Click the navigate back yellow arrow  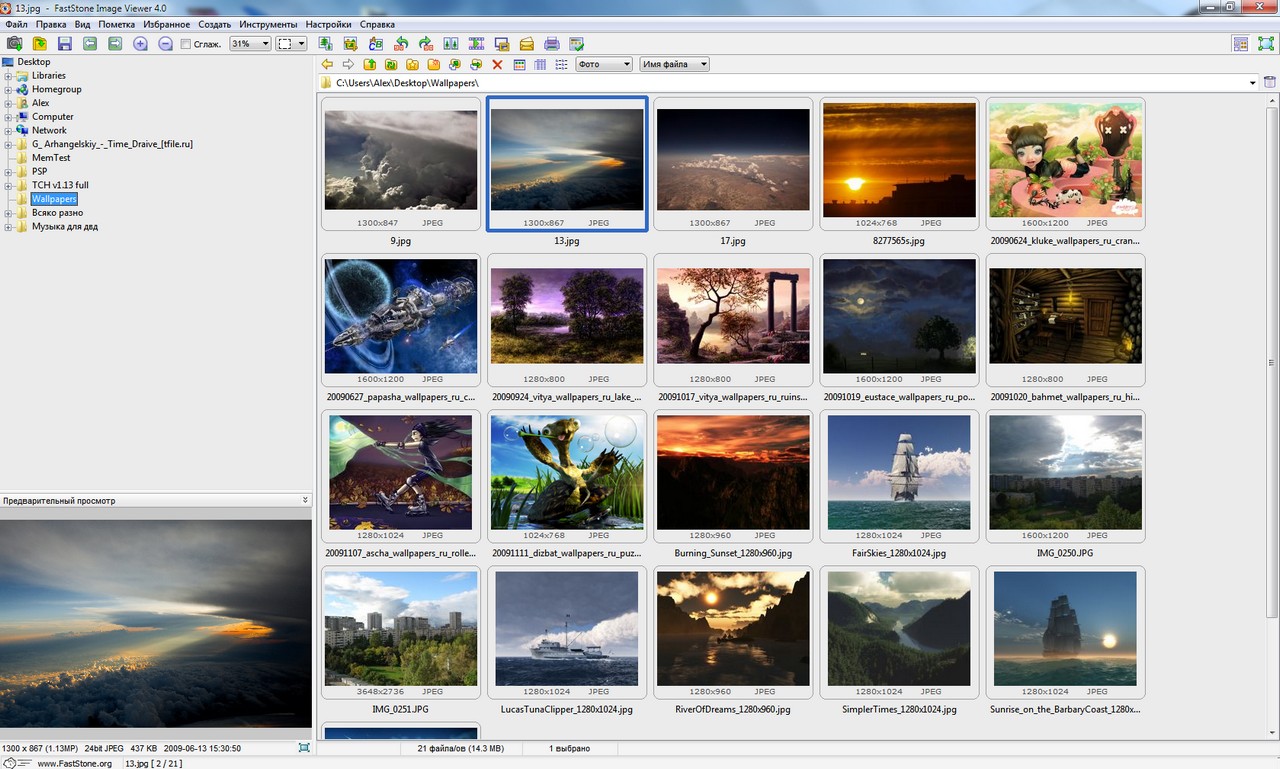pos(326,64)
